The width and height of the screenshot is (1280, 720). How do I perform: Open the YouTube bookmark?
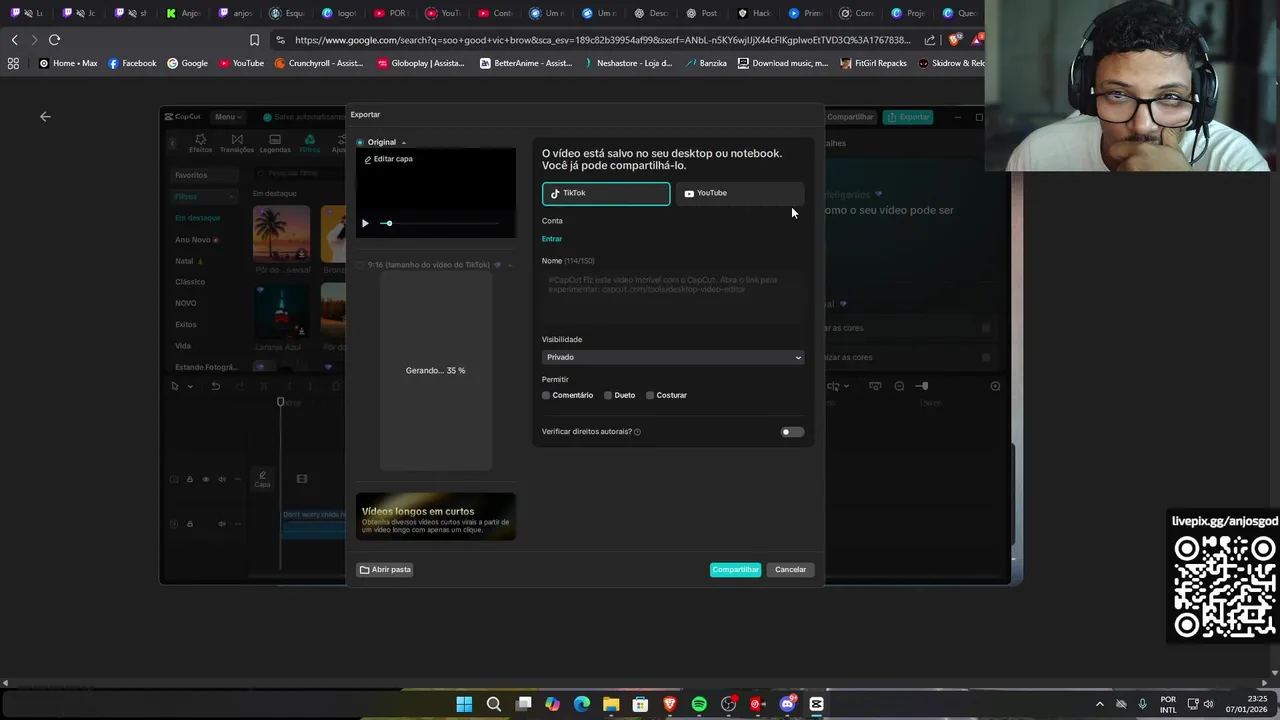click(x=241, y=63)
